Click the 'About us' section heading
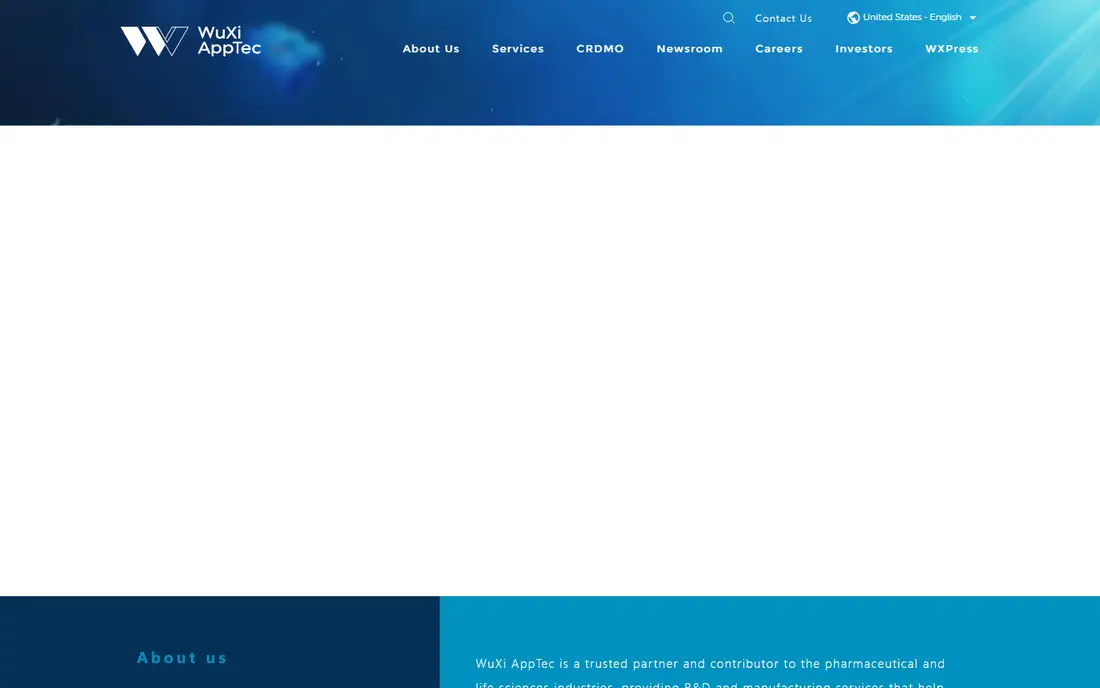 [x=182, y=658]
